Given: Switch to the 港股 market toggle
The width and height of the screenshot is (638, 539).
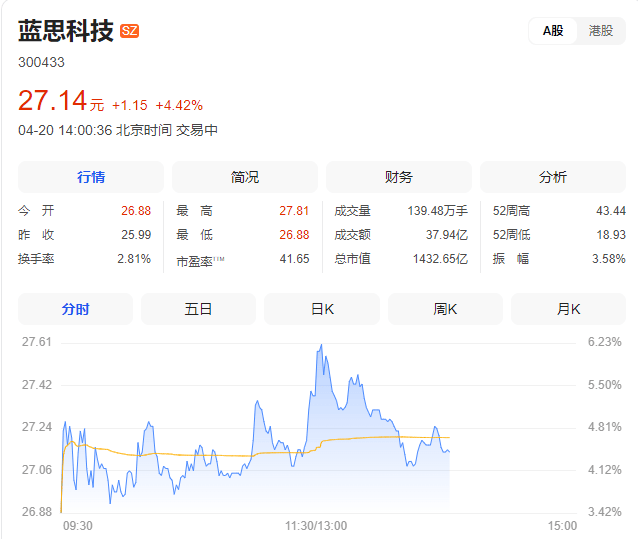Looking at the screenshot, I should click(601, 31).
